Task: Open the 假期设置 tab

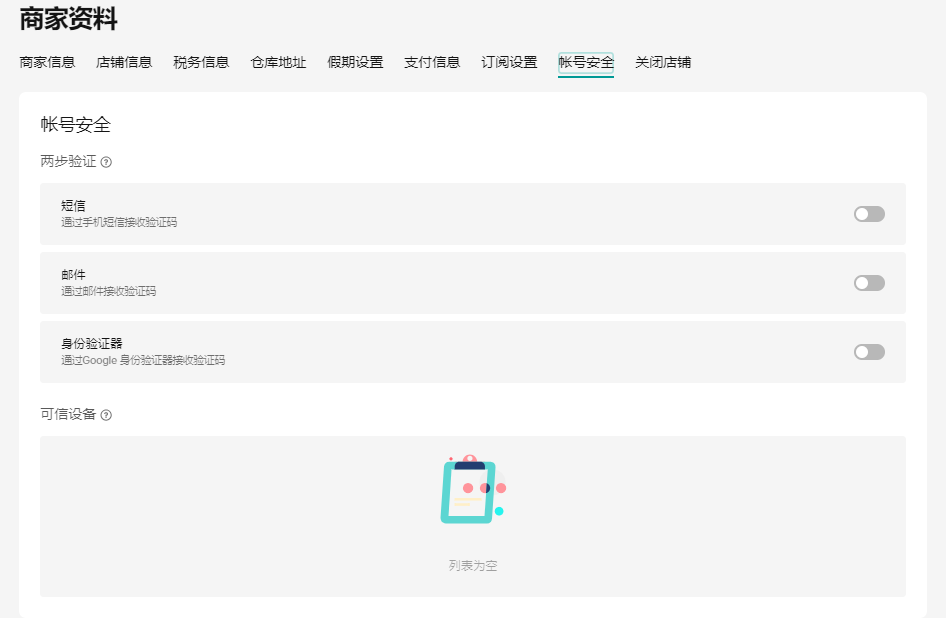Action: (x=355, y=62)
